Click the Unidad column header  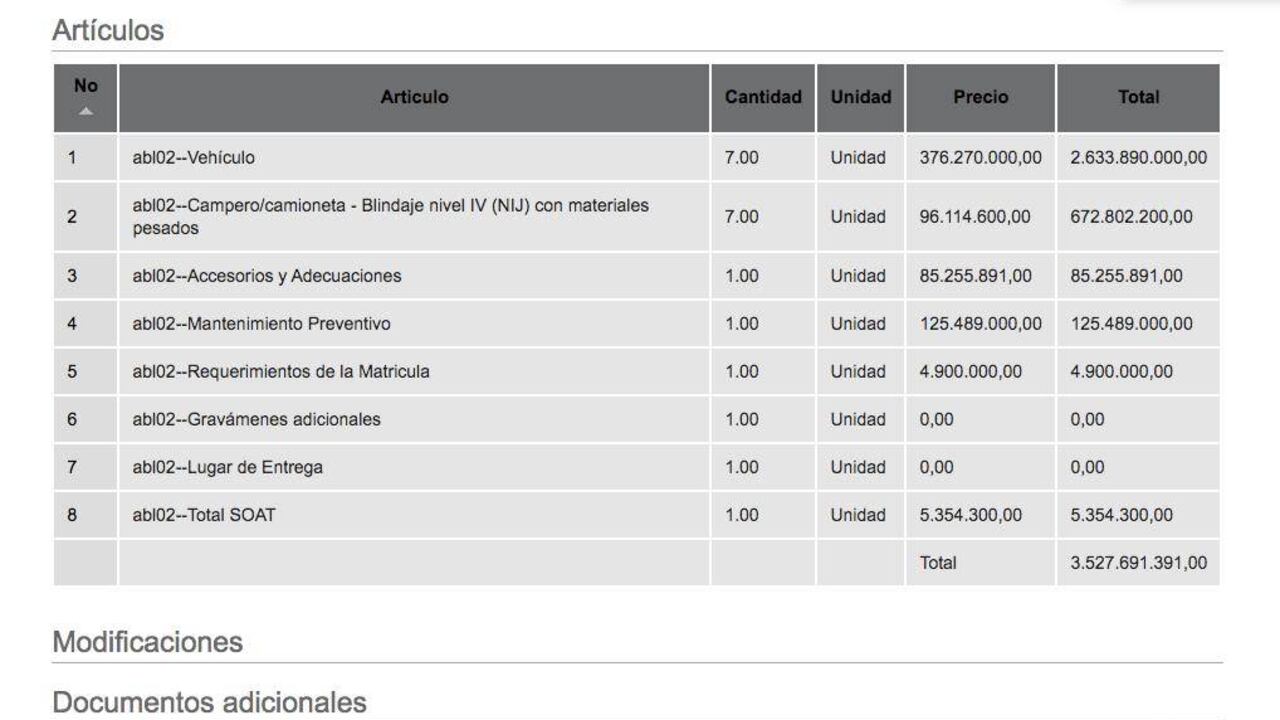[x=860, y=98]
